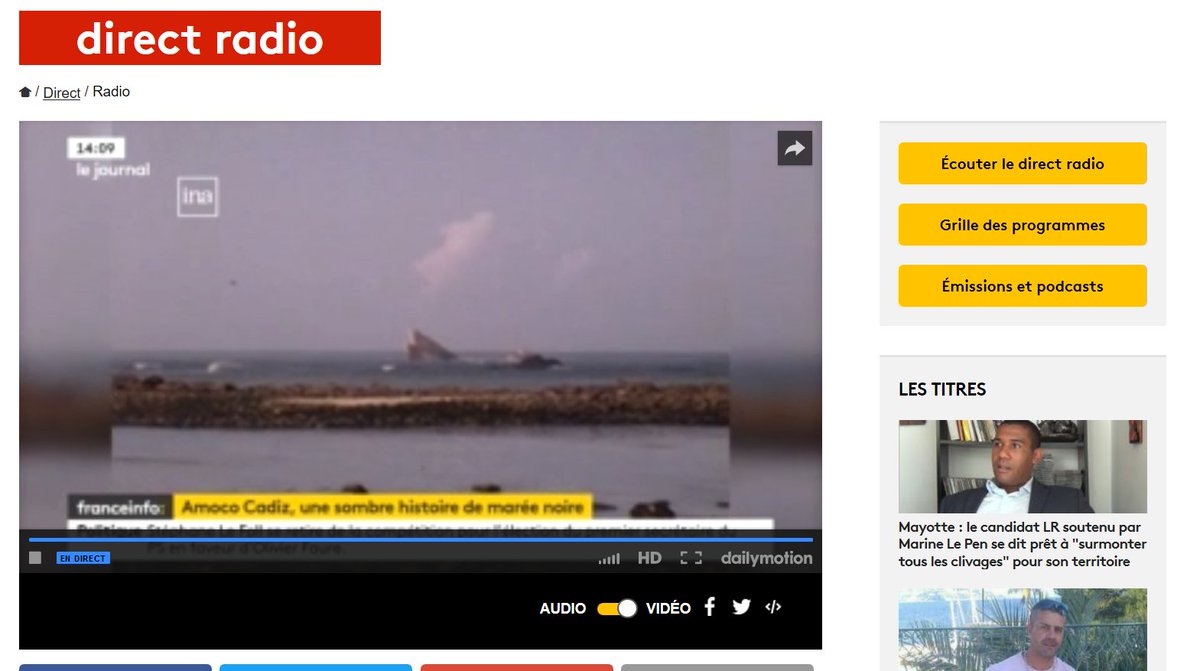Click the red share bar below player
Image resolution: width=1200 pixels, height=671 pixels.
516,667
